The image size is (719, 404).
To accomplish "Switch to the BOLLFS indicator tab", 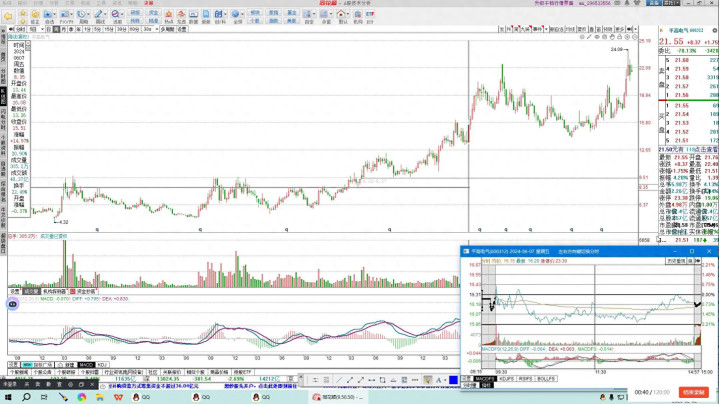I will click(x=546, y=379).
